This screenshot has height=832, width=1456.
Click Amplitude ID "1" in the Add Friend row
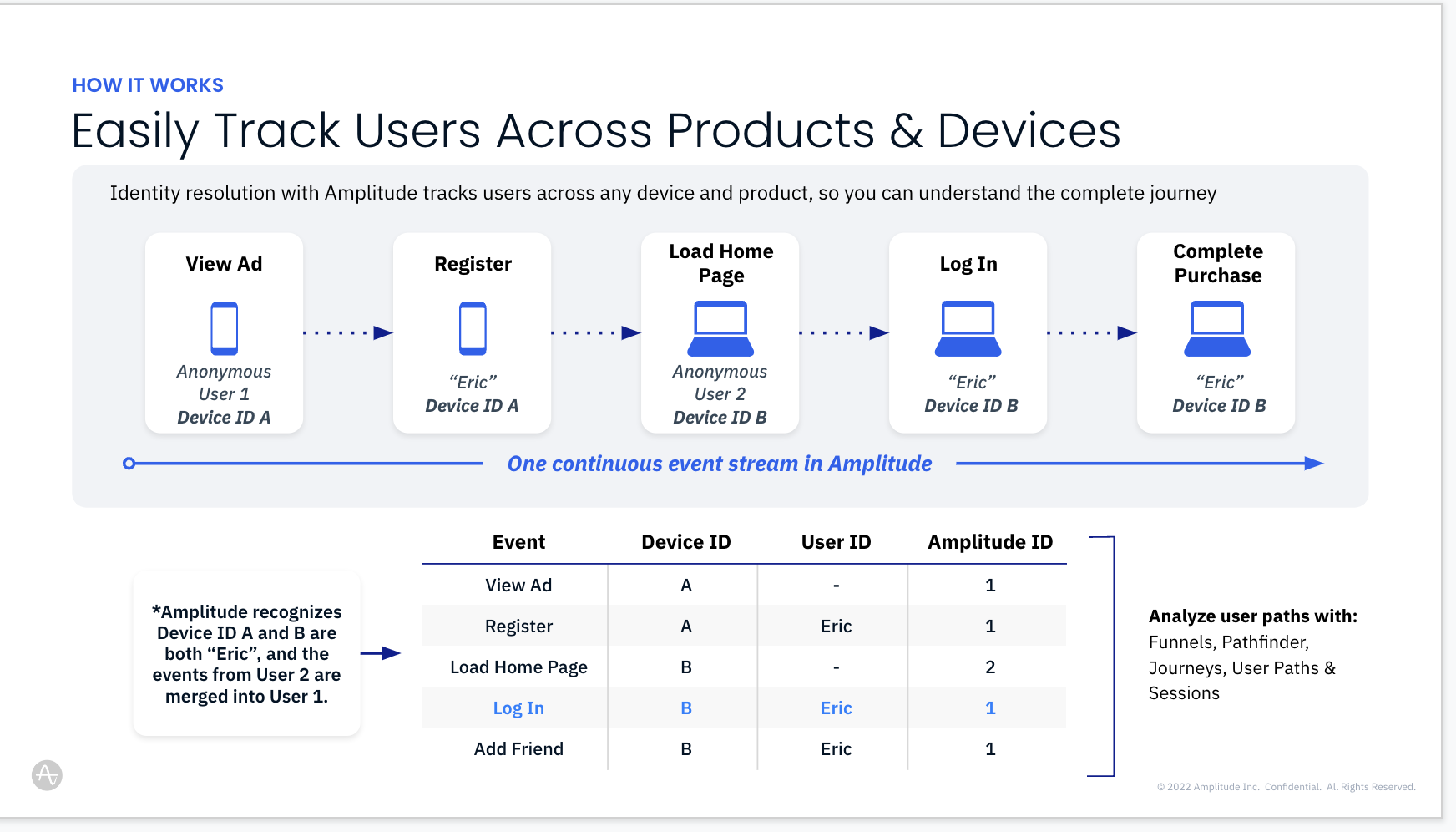(990, 749)
